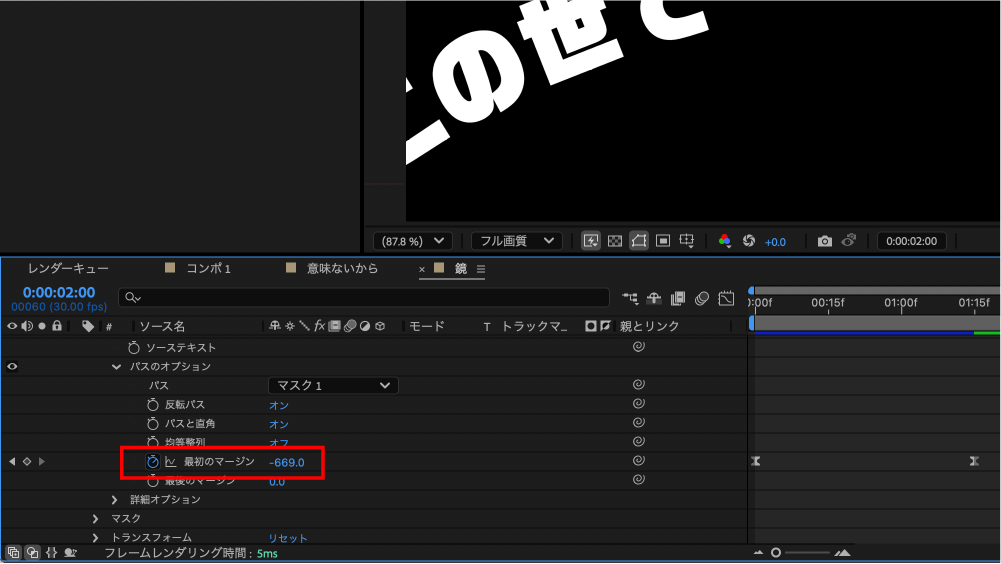Toggle mask and shape path visibility
Screen dimensions: 1001x564
click(638, 241)
